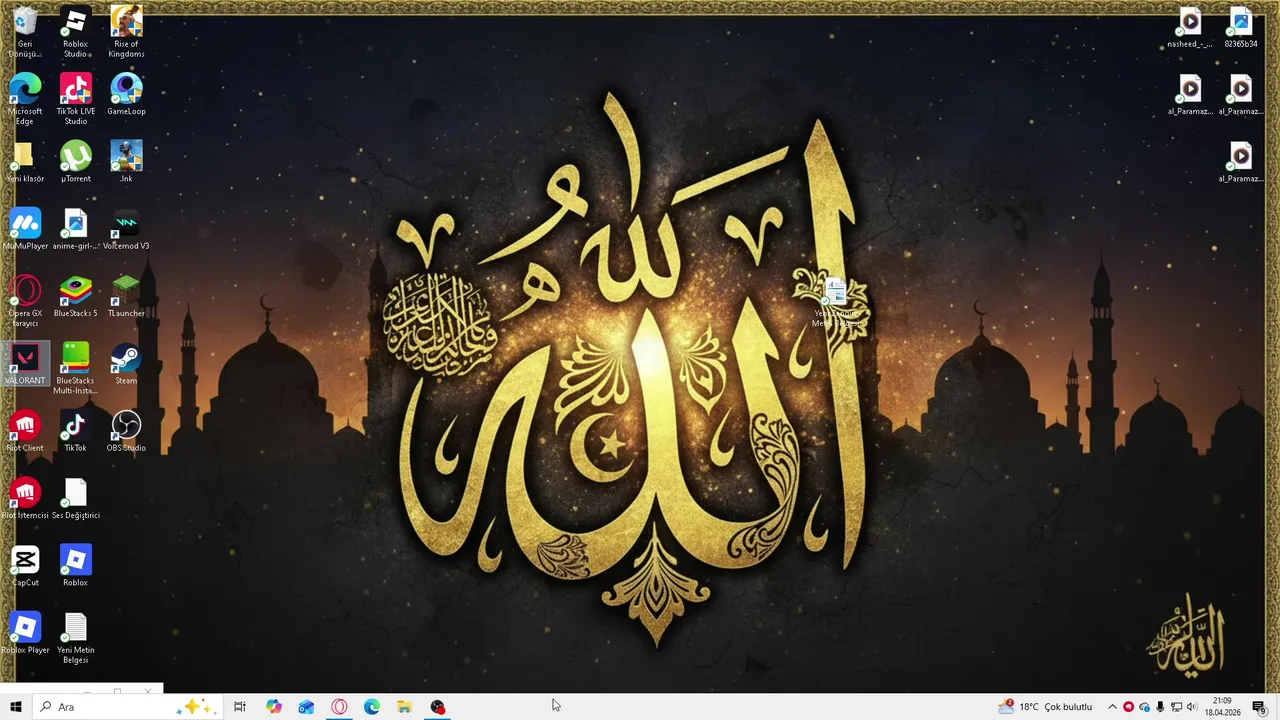The width and height of the screenshot is (1280, 720).
Task: Expand the hidden system tray icons chevron
Action: coord(1112,707)
